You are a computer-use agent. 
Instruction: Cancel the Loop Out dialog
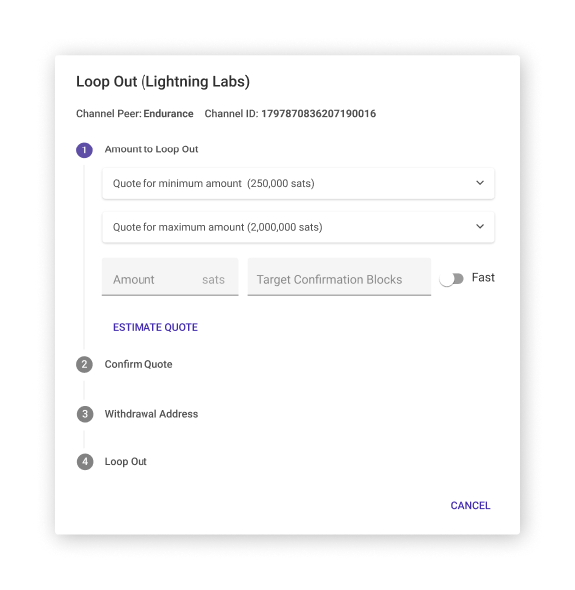click(x=470, y=505)
